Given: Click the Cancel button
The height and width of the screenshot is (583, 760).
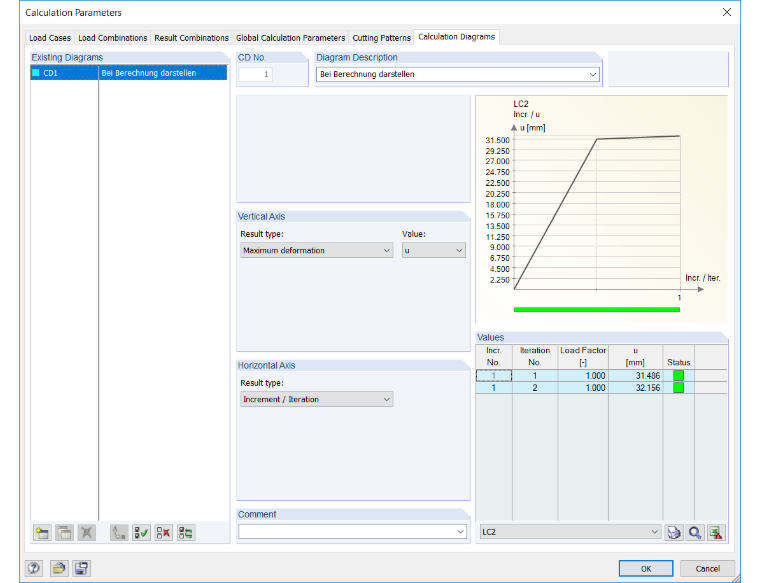Looking at the screenshot, I should 707,568.
